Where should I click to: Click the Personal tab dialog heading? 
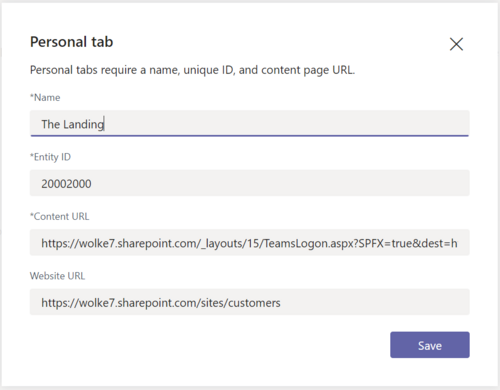point(72,42)
